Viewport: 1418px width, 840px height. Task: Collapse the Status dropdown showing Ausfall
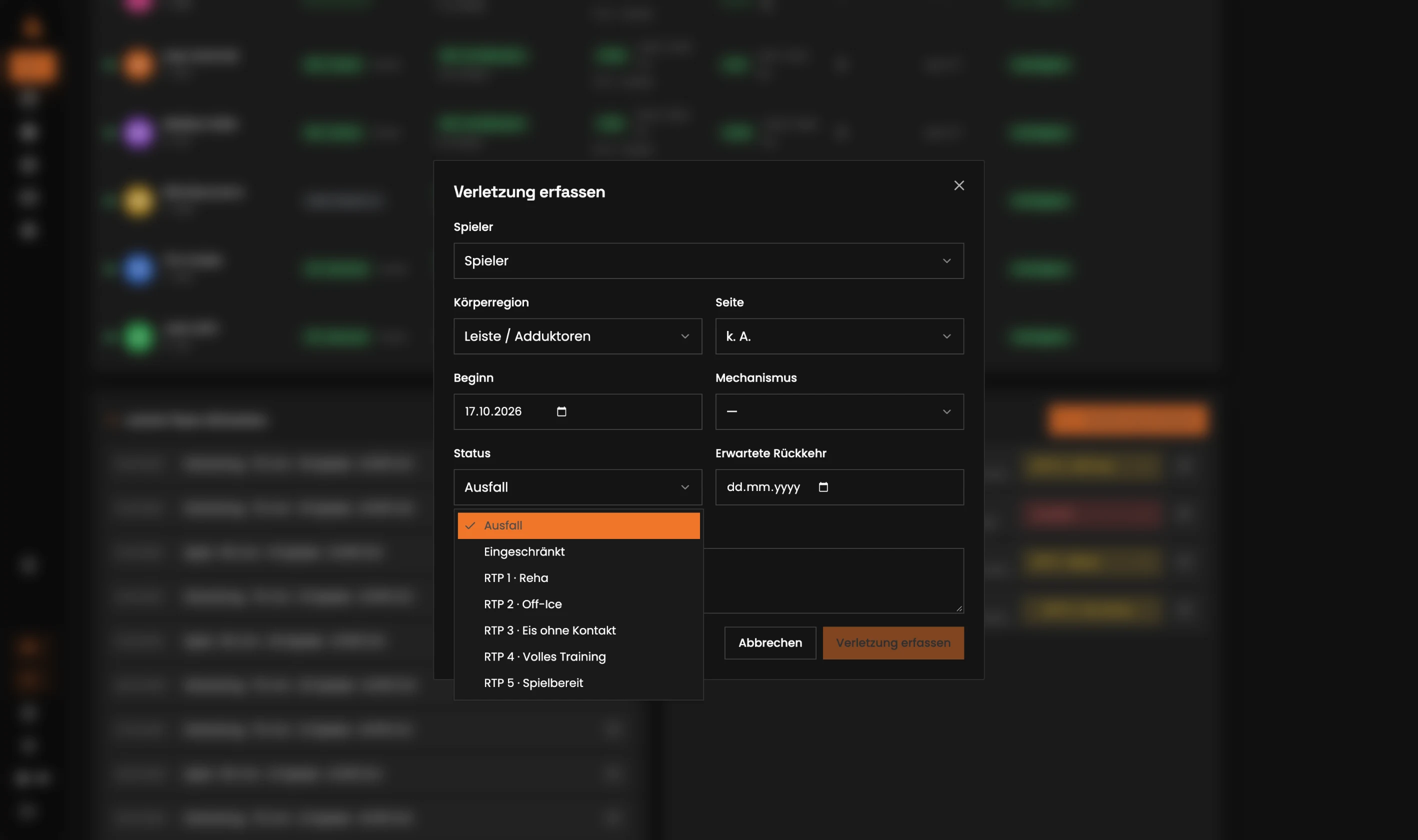(x=577, y=487)
